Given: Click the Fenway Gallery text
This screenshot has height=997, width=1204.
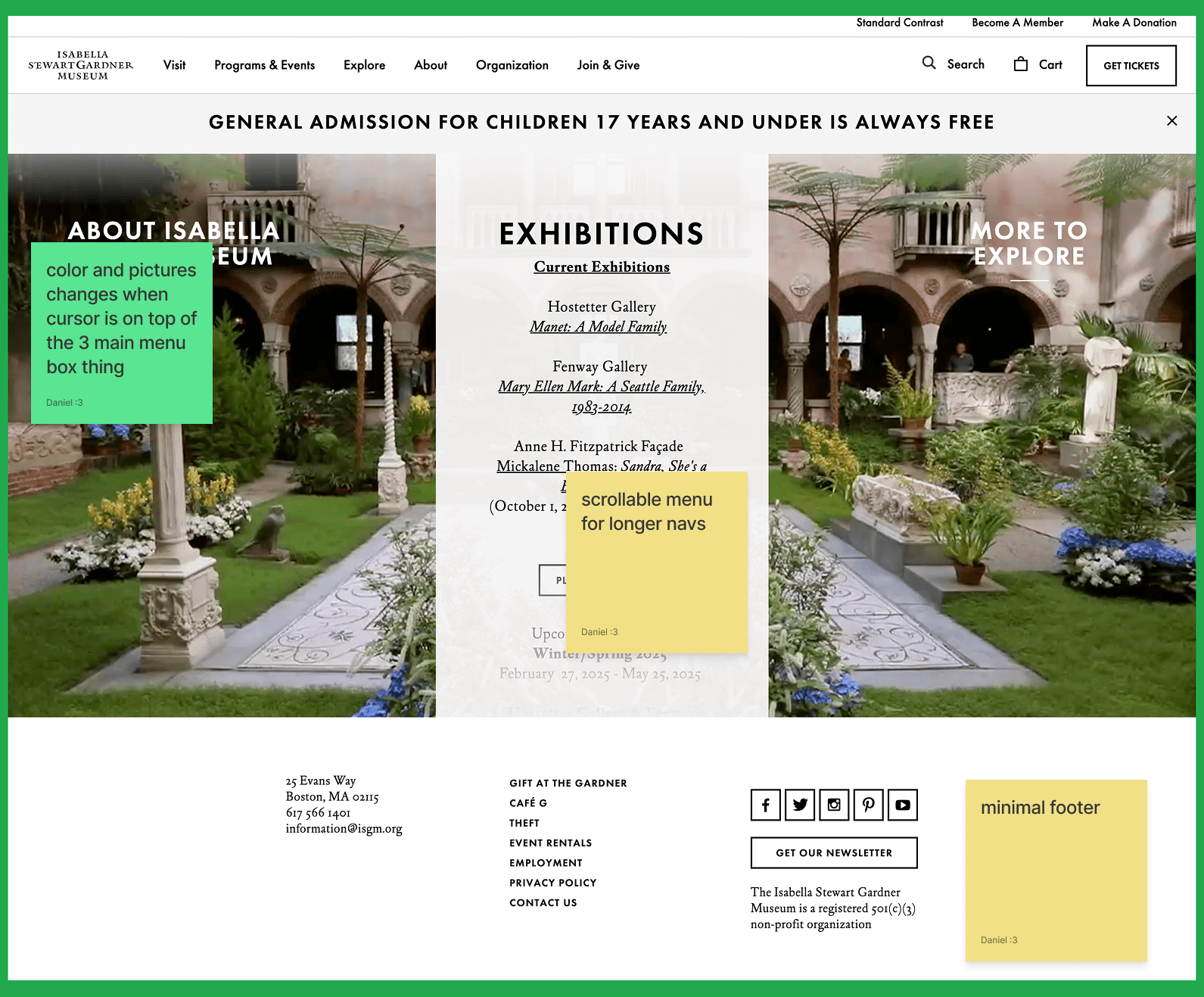Looking at the screenshot, I should pyautogui.click(x=600, y=366).
